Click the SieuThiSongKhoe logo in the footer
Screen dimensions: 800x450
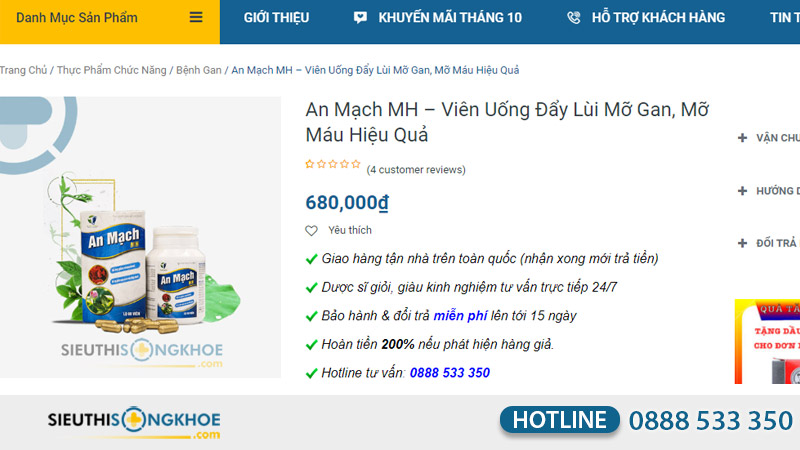[x=134, y=422]
